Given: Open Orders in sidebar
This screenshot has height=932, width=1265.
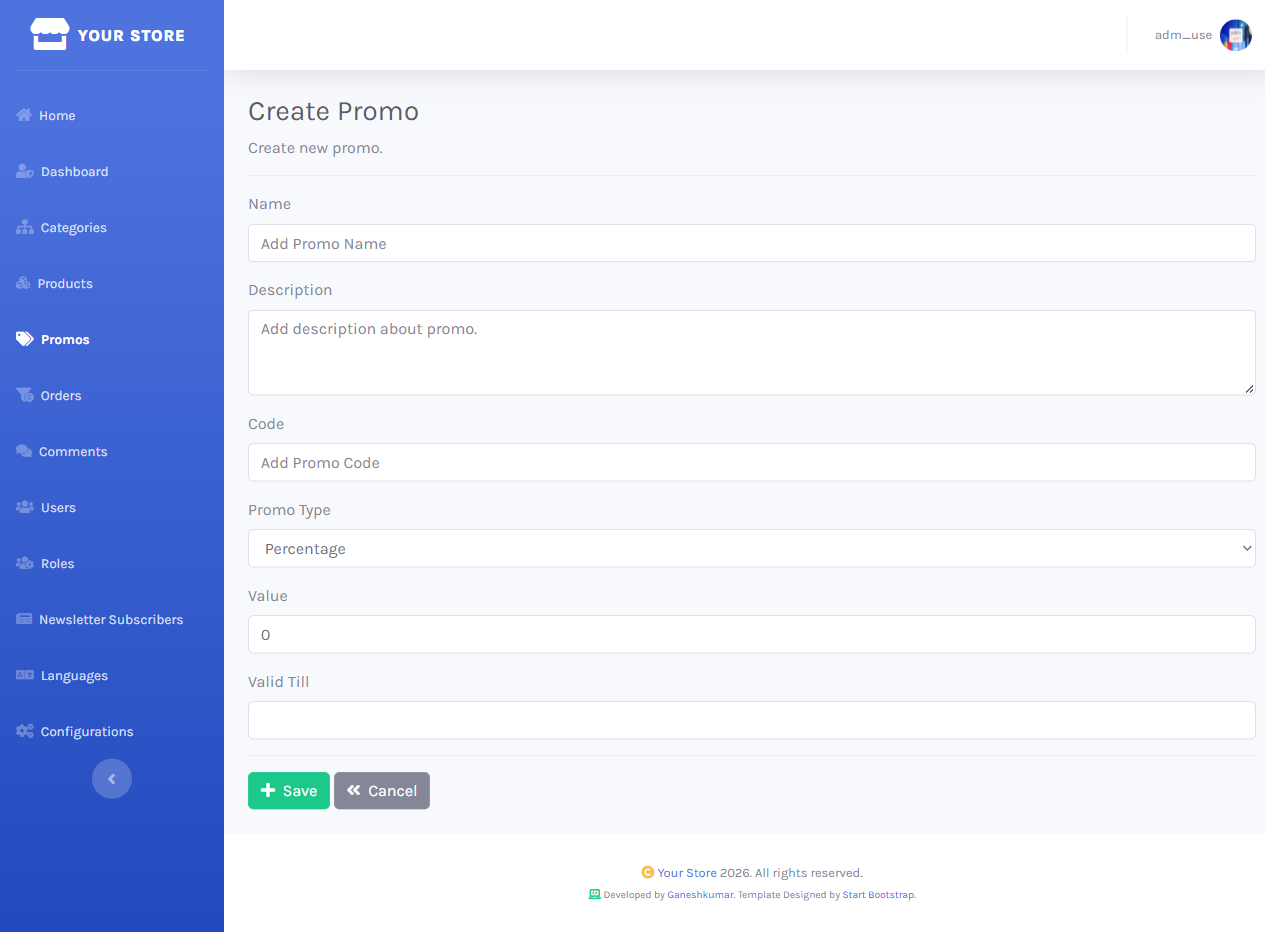Looking at the screenshot, I should coord(61,396).
